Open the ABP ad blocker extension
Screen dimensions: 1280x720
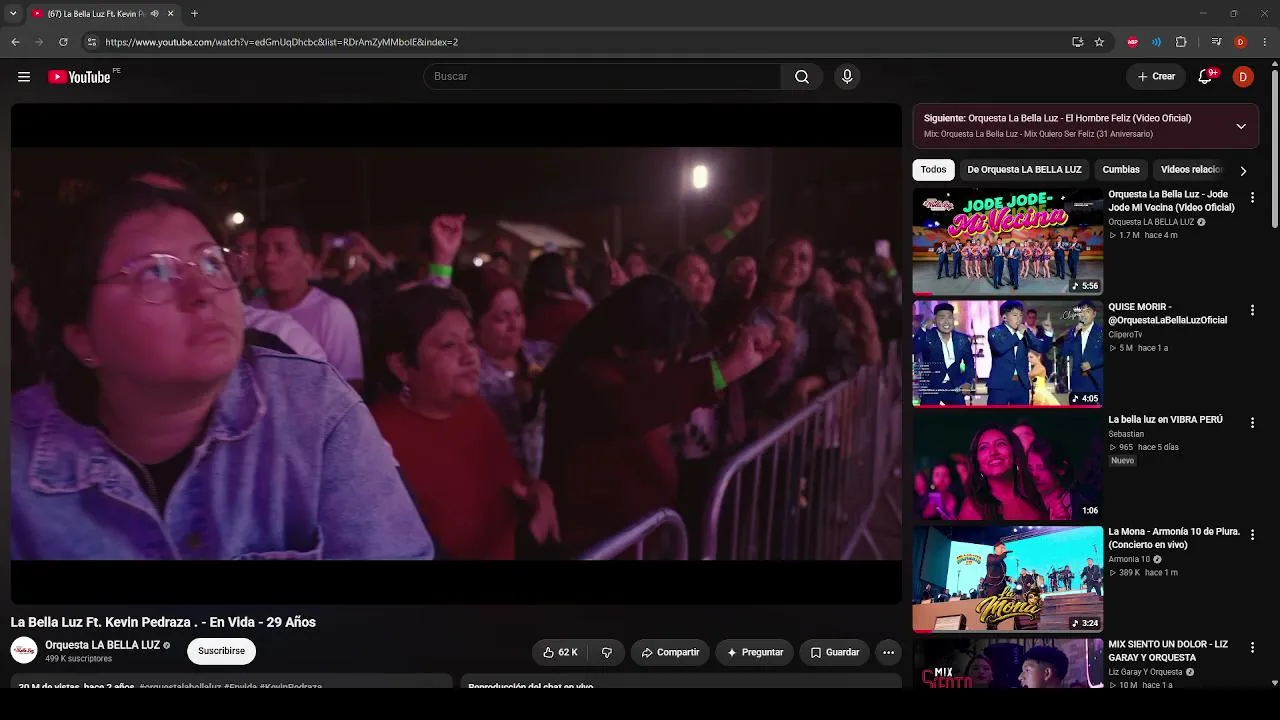[x=1133, y=42]
